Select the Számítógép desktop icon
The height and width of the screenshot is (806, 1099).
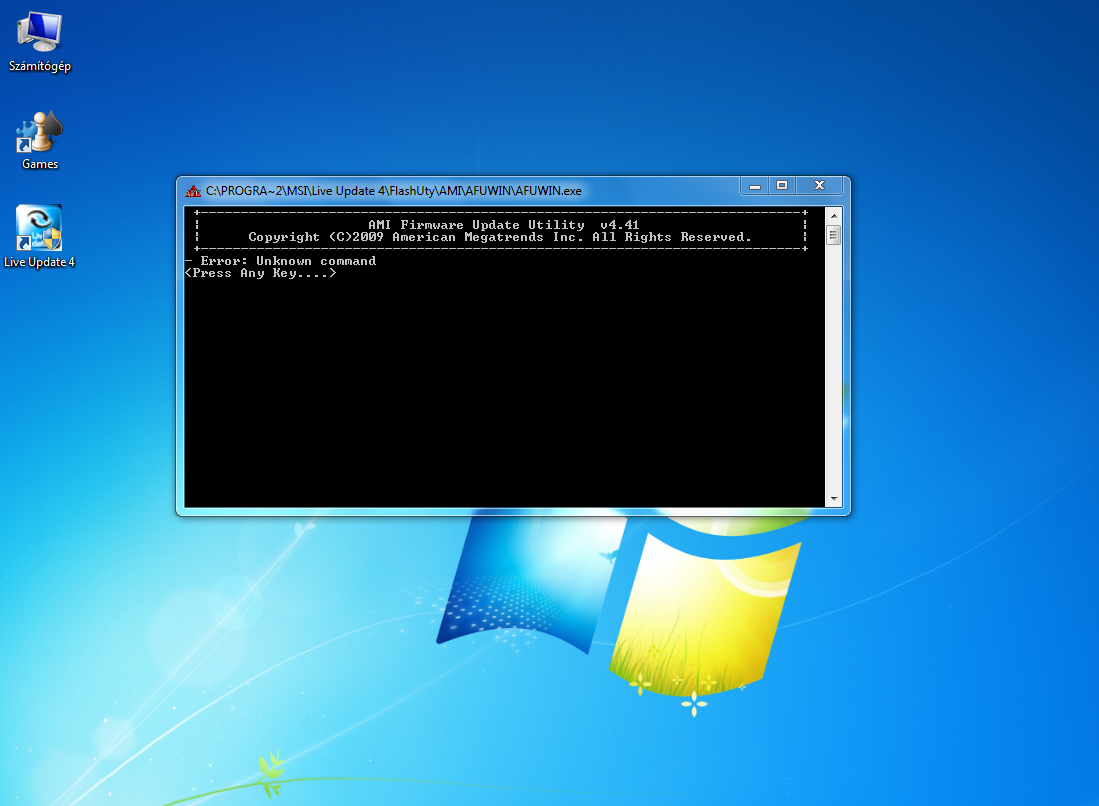(40, 41)
